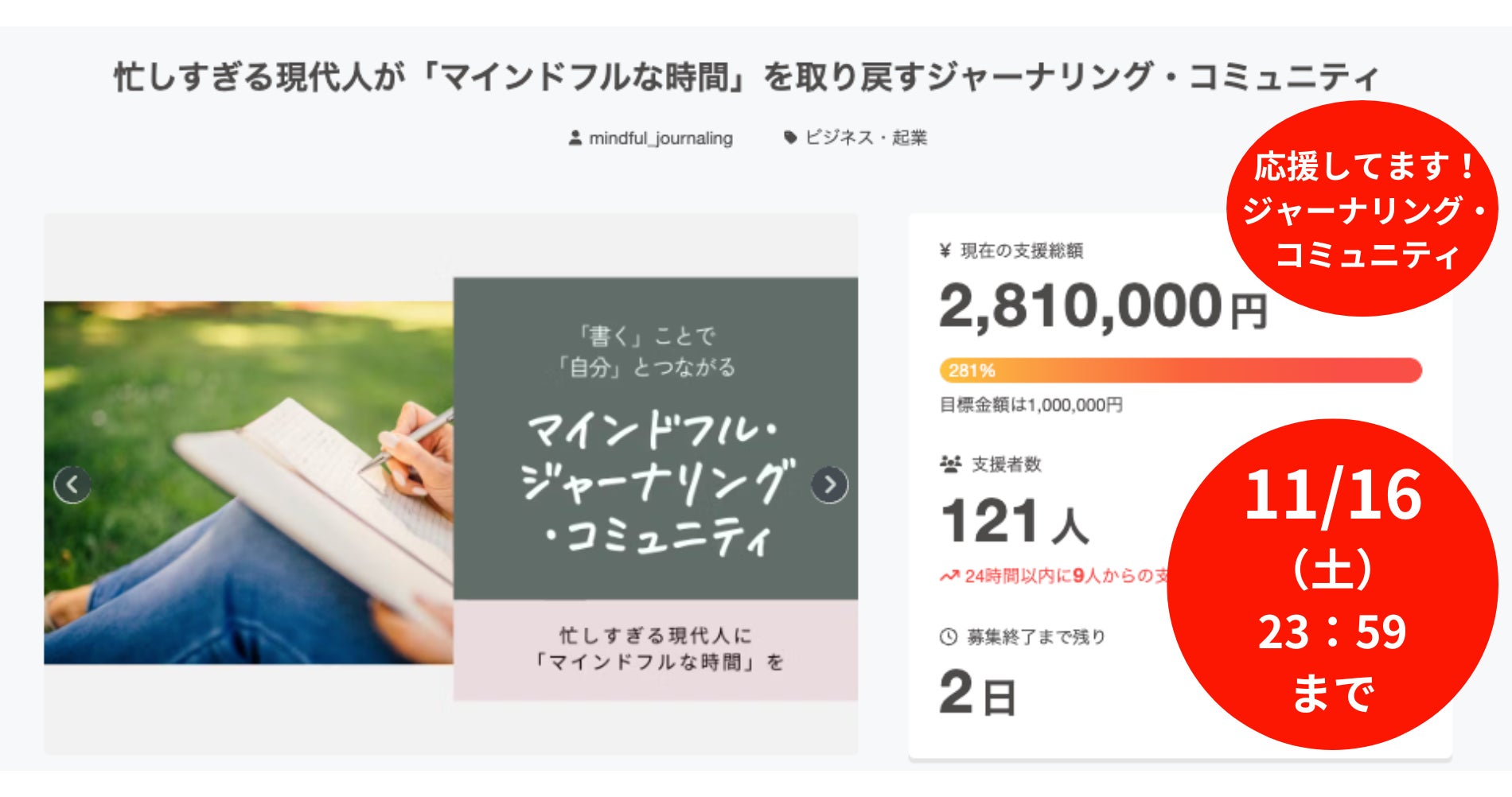Open the ビジネス・起業 category link
This screenshot has height=797, width=1512.
coord(866,138)
